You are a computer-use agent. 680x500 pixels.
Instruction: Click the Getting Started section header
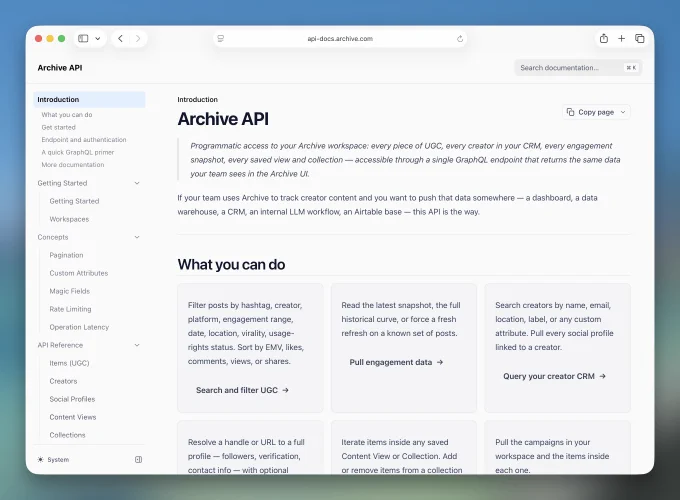tap(62, 183)
